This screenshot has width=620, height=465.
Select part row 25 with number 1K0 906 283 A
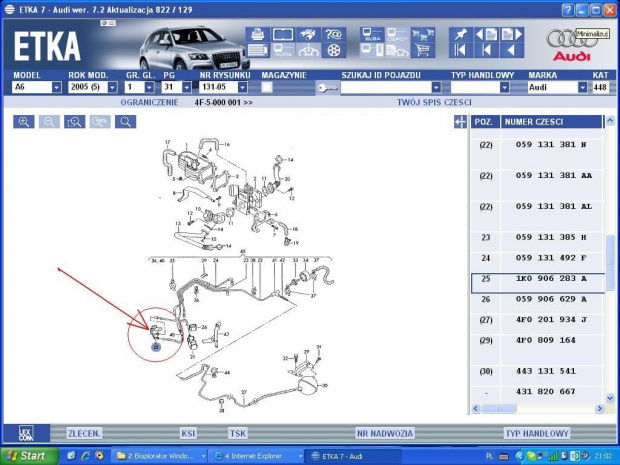(537, 283)
